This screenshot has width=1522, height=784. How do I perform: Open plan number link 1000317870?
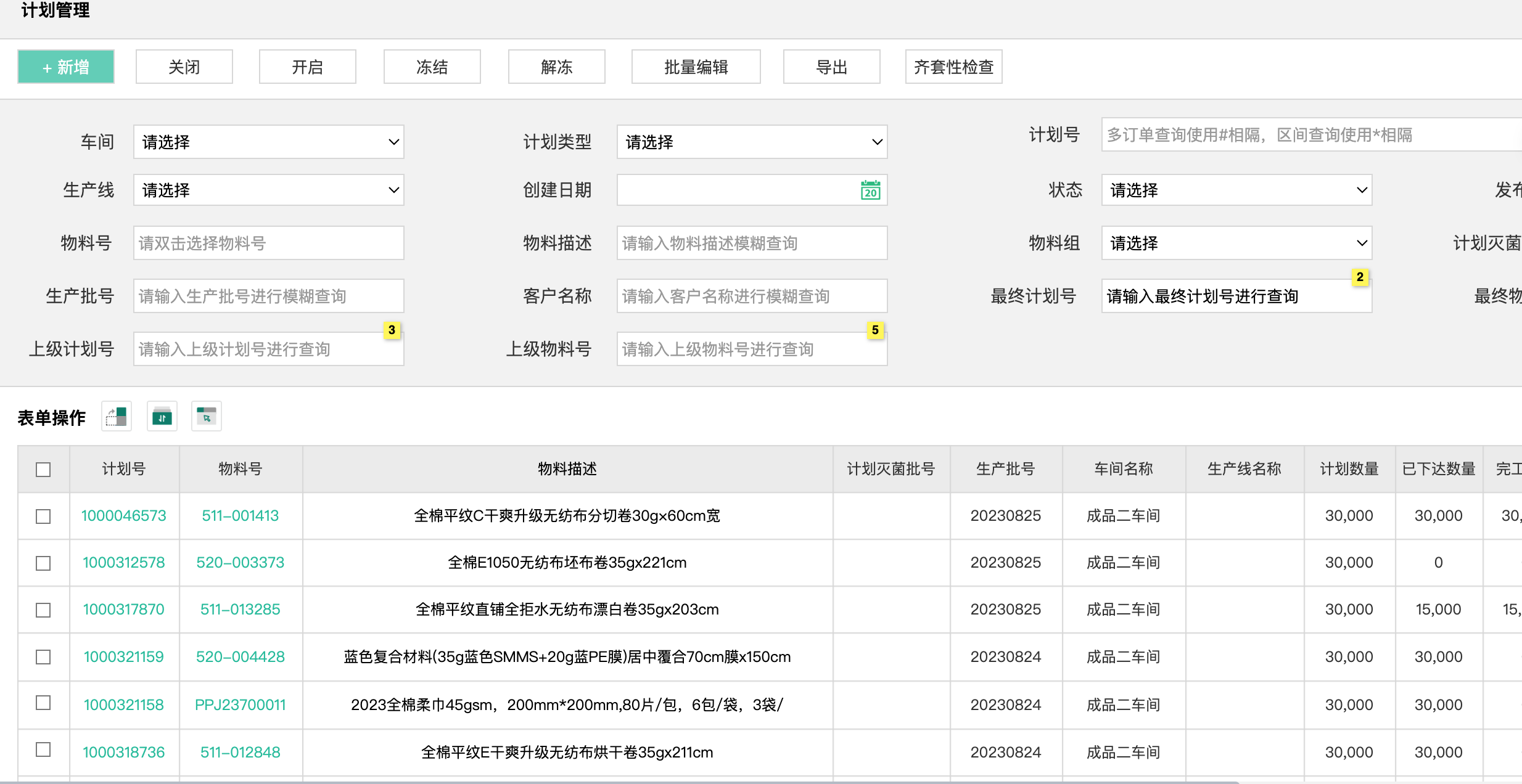coord(124,610)
